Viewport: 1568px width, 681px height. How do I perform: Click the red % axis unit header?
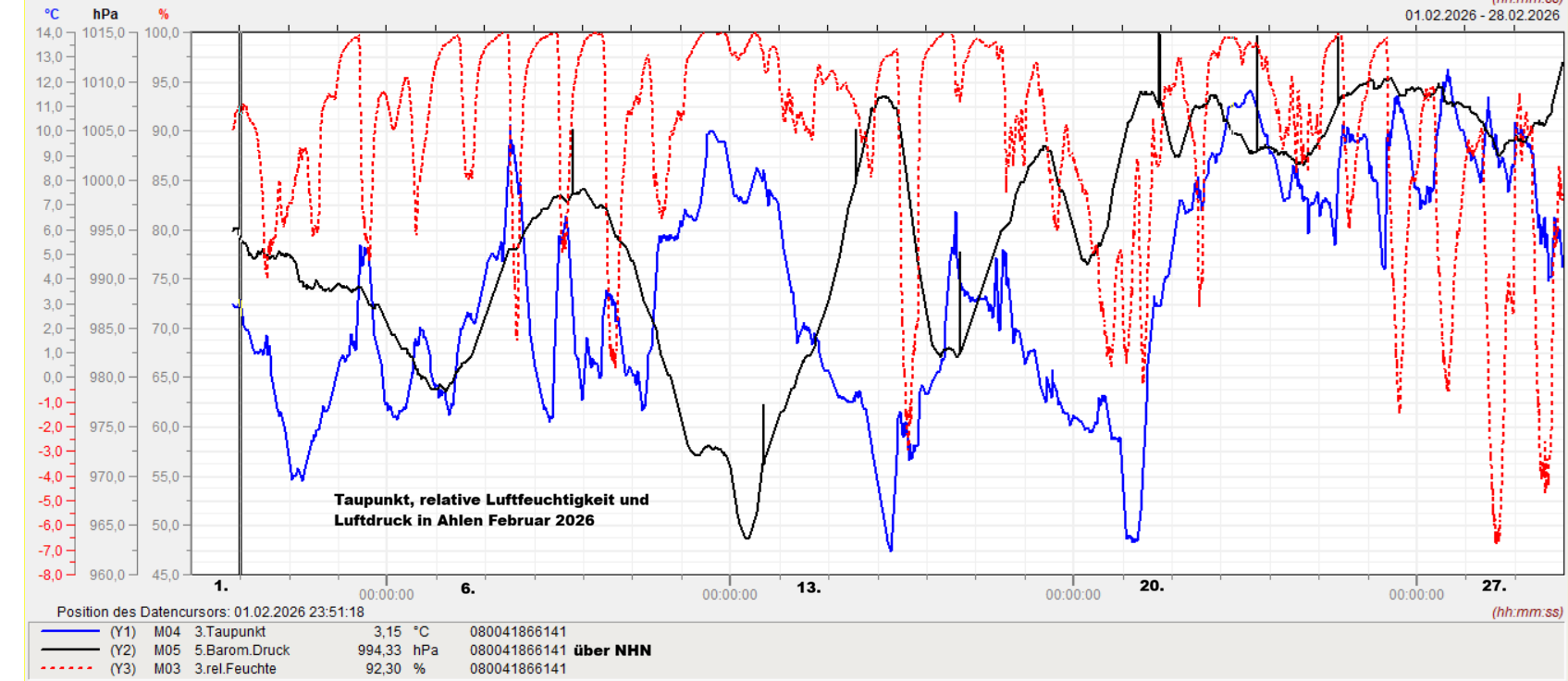coord(164,14)
